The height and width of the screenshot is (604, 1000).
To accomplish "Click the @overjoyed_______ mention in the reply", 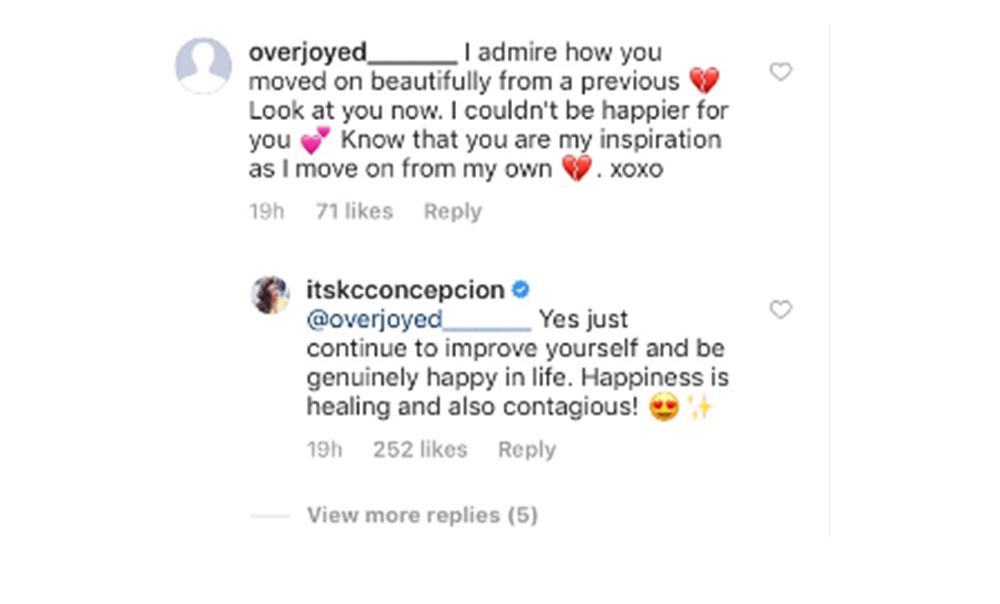I will click(418, 321).
